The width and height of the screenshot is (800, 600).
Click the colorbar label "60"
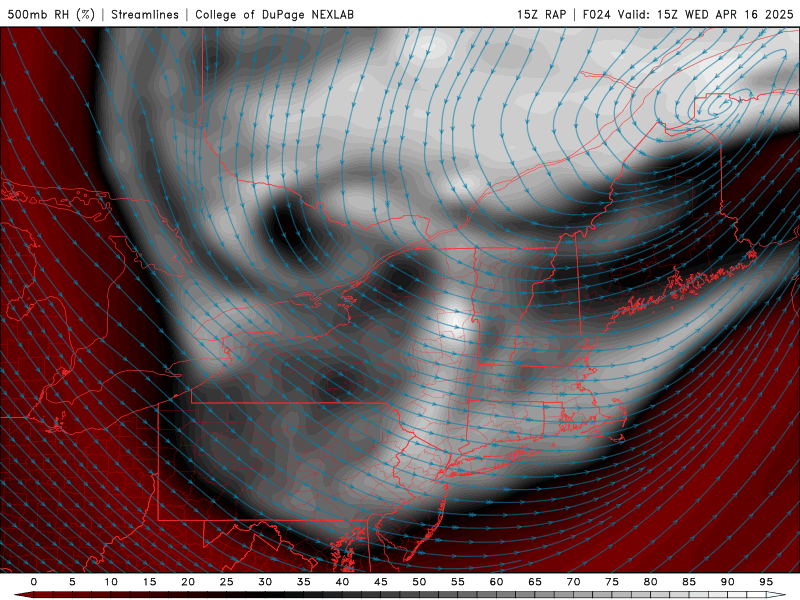496,582
